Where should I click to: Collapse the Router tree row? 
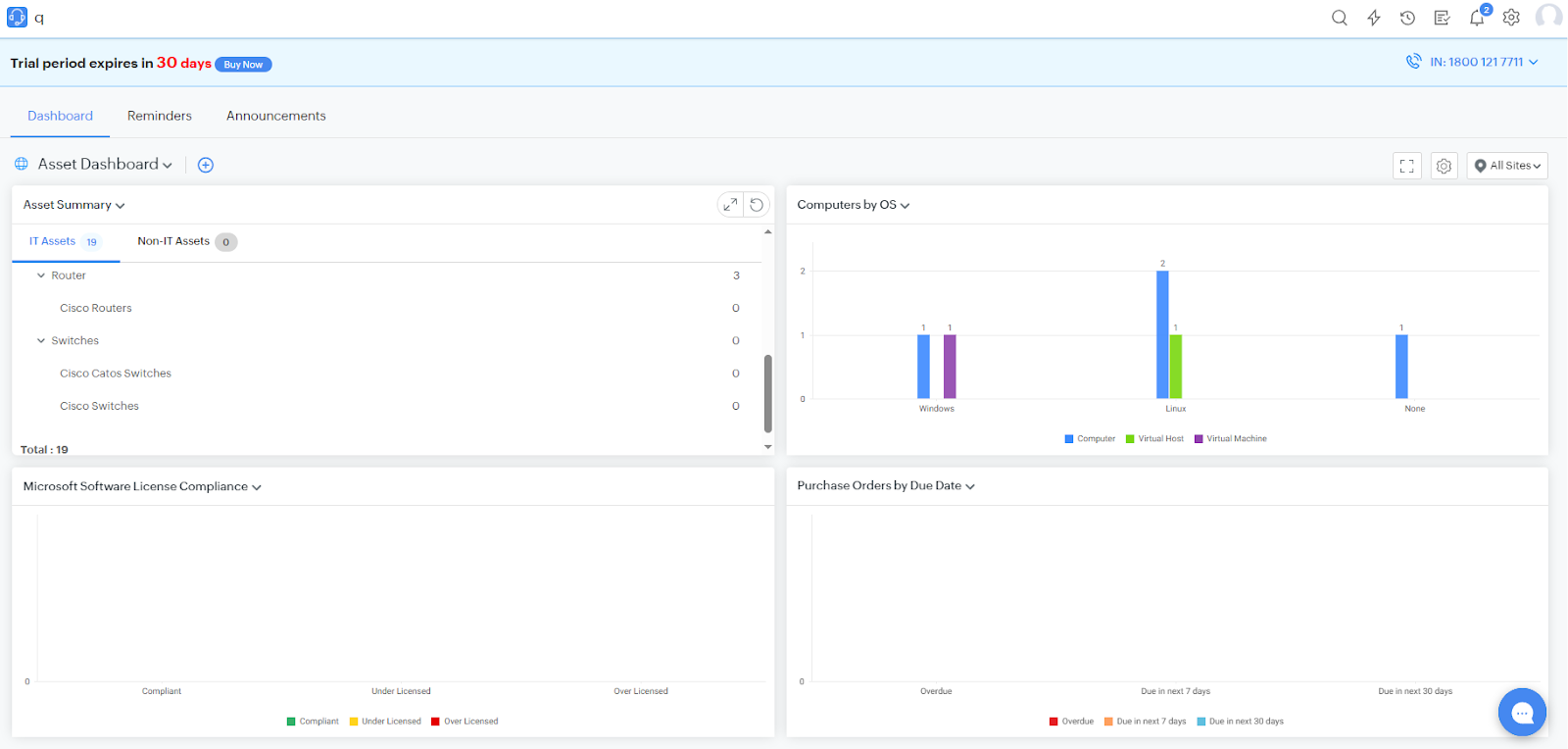(x=41, y=275)
